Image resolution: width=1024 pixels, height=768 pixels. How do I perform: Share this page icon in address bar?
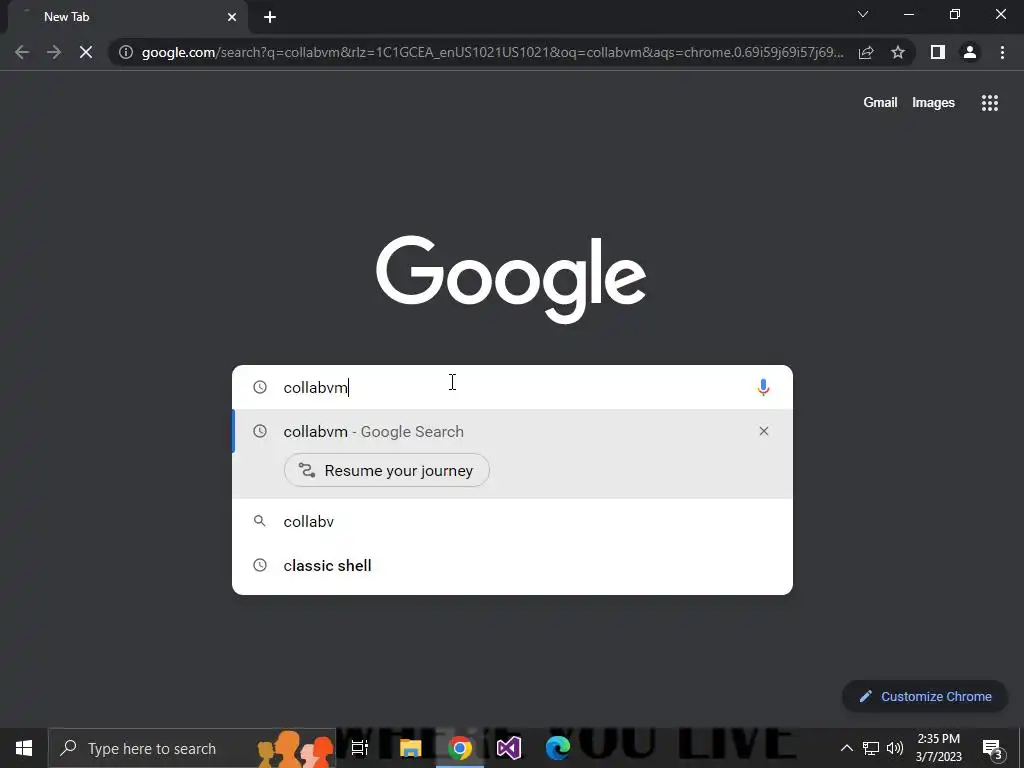866,52
